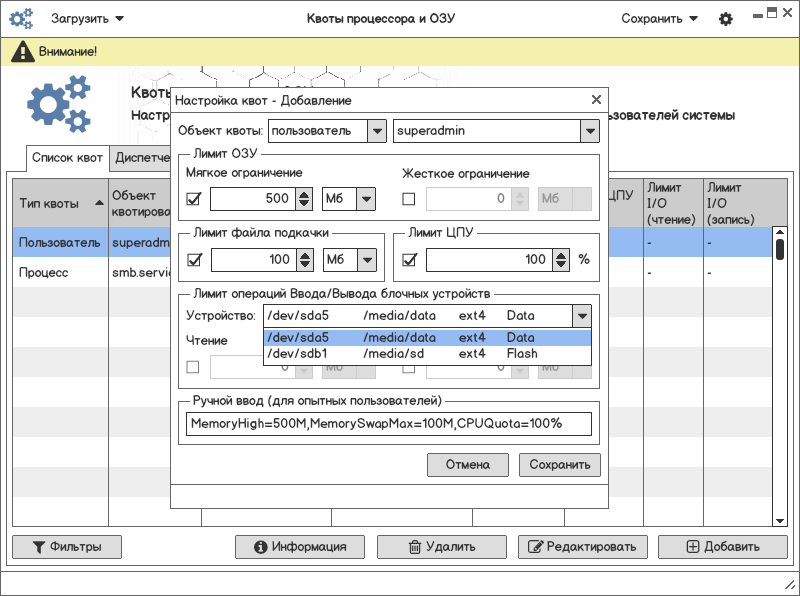Click the pencil icon on the Редактировать button

pos(535,547)
